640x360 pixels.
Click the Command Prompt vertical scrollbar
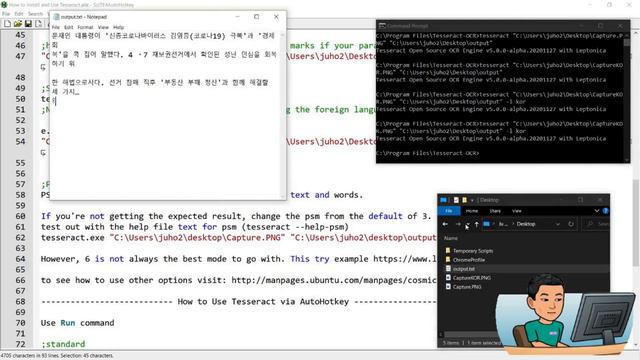point(627,98)
